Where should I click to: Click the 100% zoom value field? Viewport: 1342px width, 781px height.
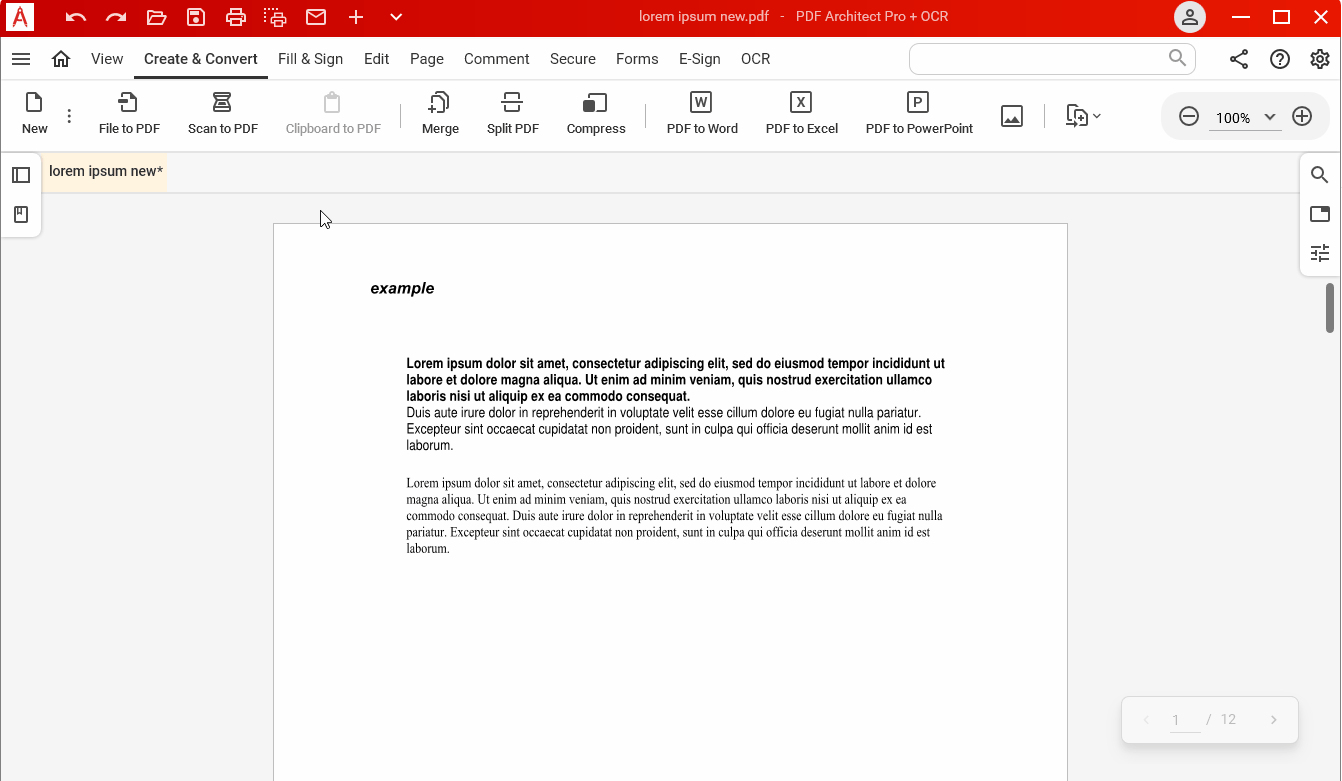coord(1233,118)
